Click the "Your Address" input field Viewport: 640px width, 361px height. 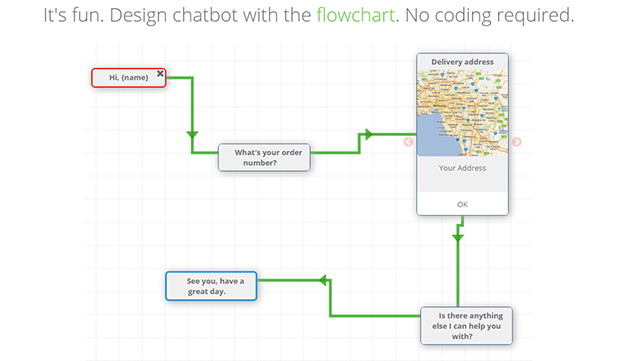(x=462, y=174)
